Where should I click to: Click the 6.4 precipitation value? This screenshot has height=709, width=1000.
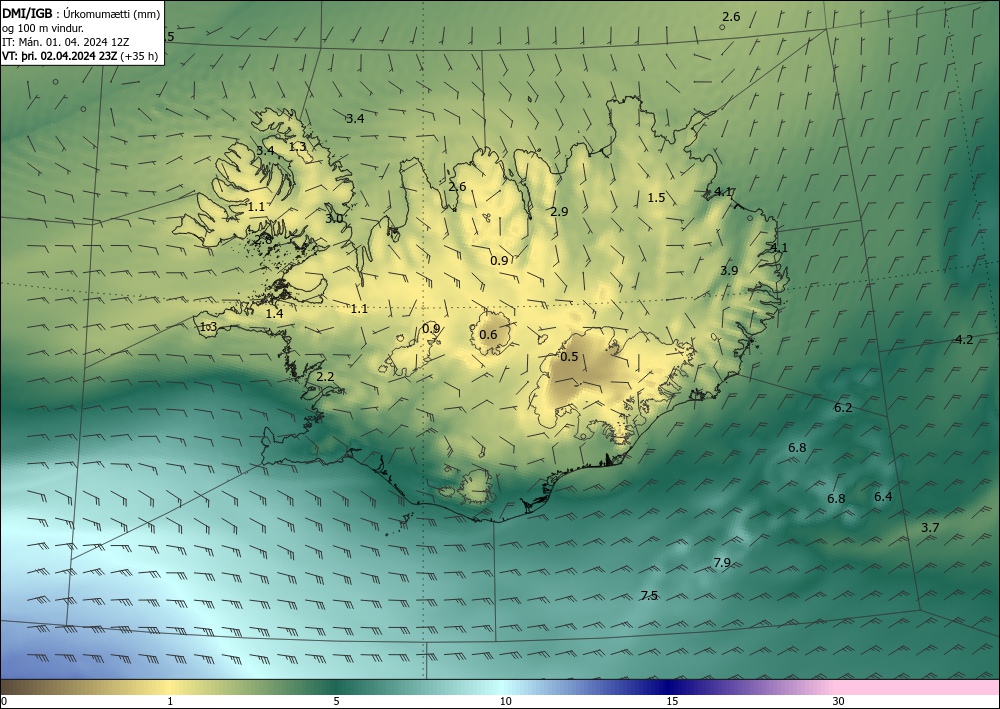point(883,497)
